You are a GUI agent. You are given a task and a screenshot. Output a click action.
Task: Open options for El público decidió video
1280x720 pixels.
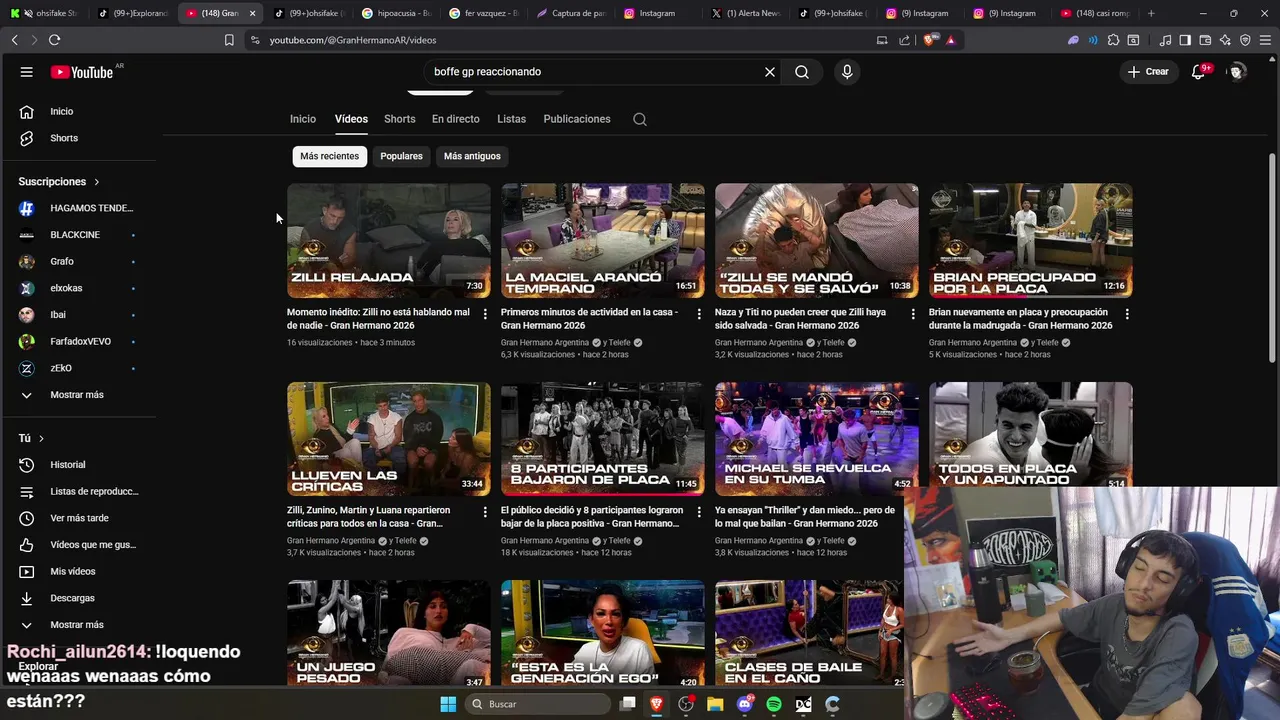coord(699,512)
